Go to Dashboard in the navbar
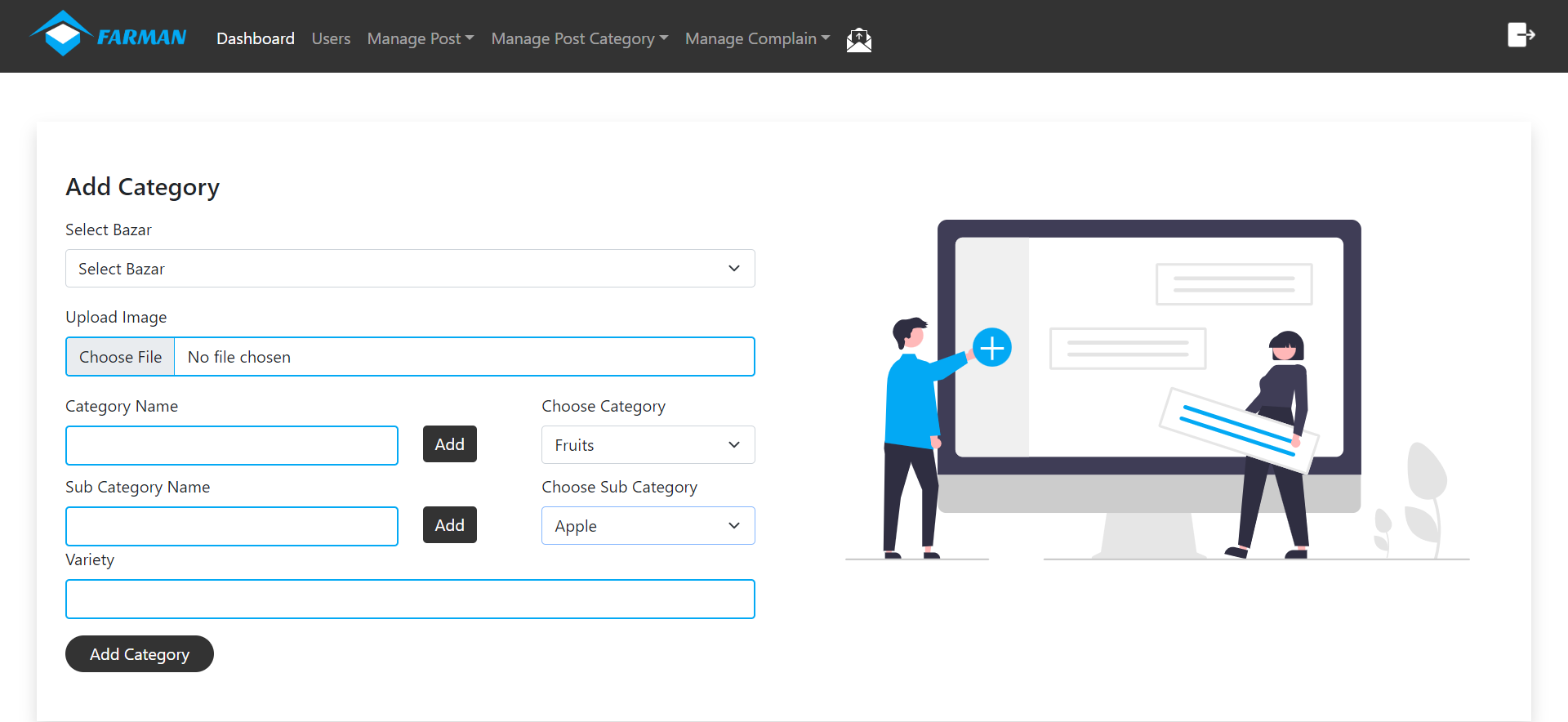Screen dimensions: 1568x722 click(x=256, y=38)
